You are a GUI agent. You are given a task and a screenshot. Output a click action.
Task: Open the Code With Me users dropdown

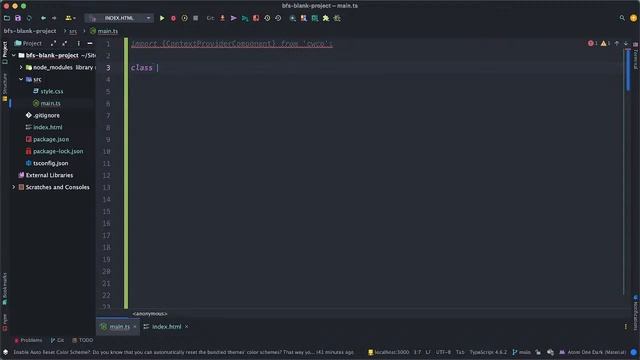pos(70,18)
